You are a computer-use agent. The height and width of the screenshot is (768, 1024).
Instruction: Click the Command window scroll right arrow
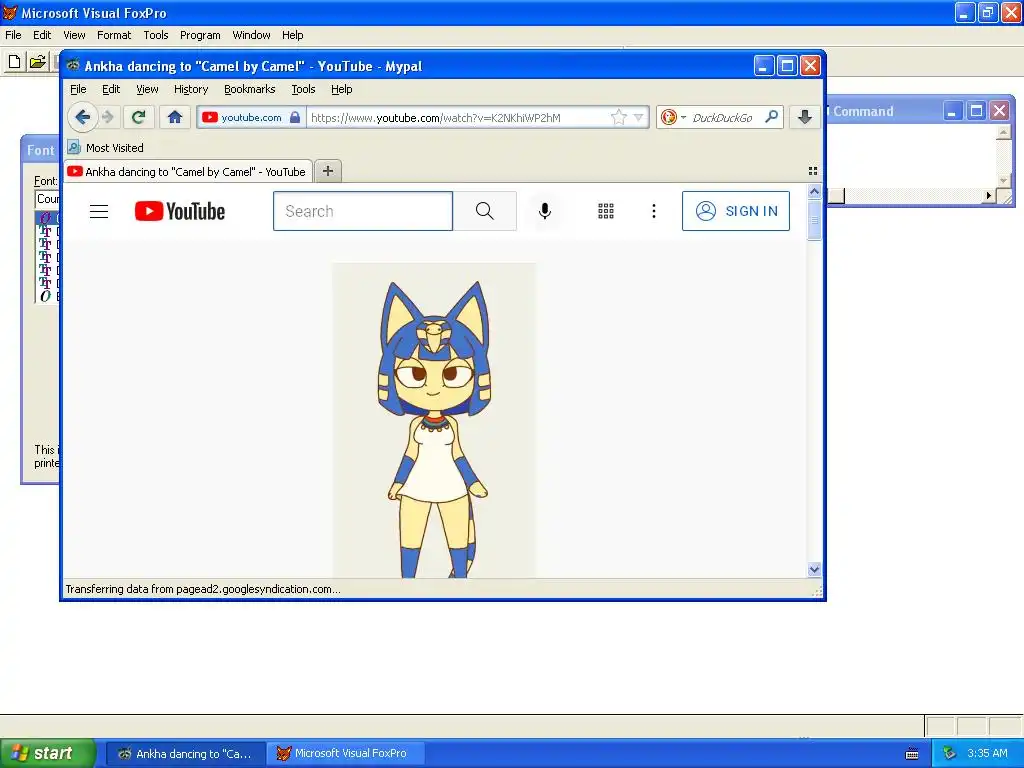point(989,195)
